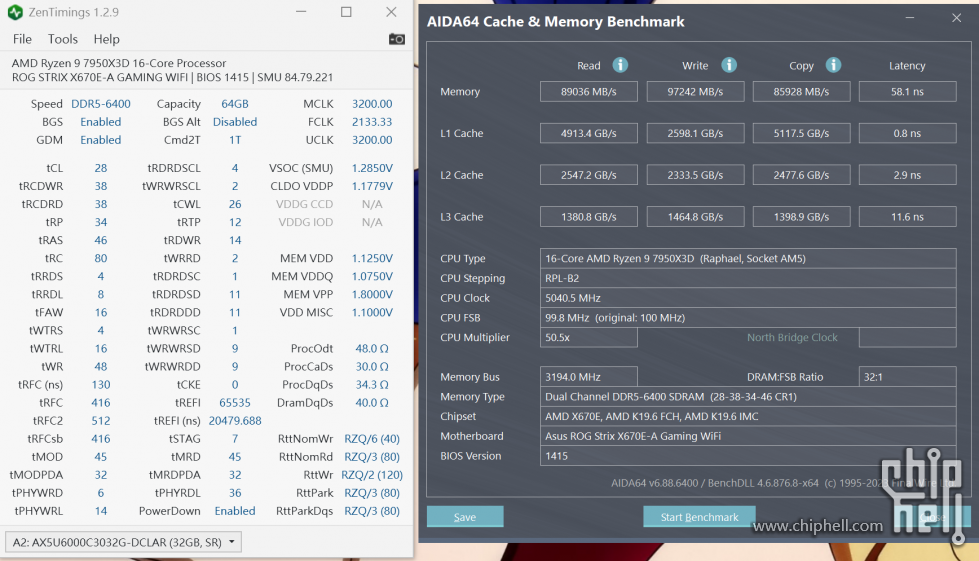The width and height of the screenshot is (979, 561).
Task: Close the ZenTimings window
Action: (x=391, y=12)
